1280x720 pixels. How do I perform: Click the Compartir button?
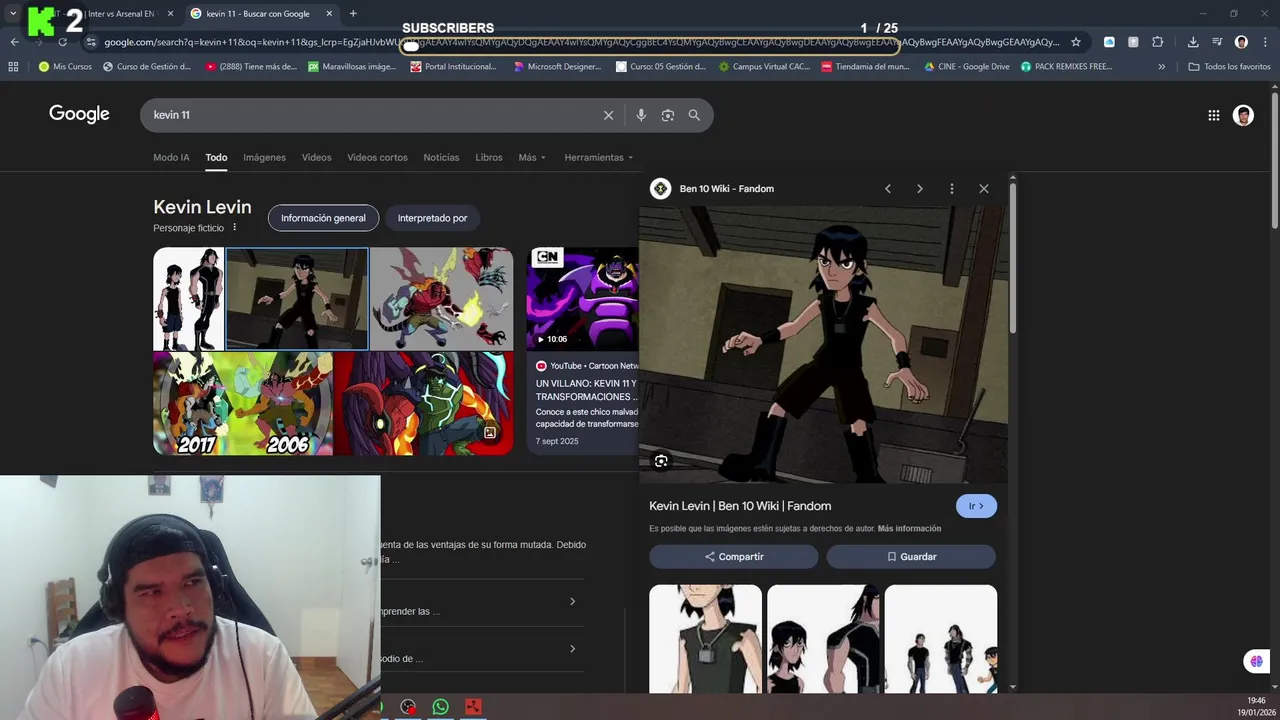point(734,557)
